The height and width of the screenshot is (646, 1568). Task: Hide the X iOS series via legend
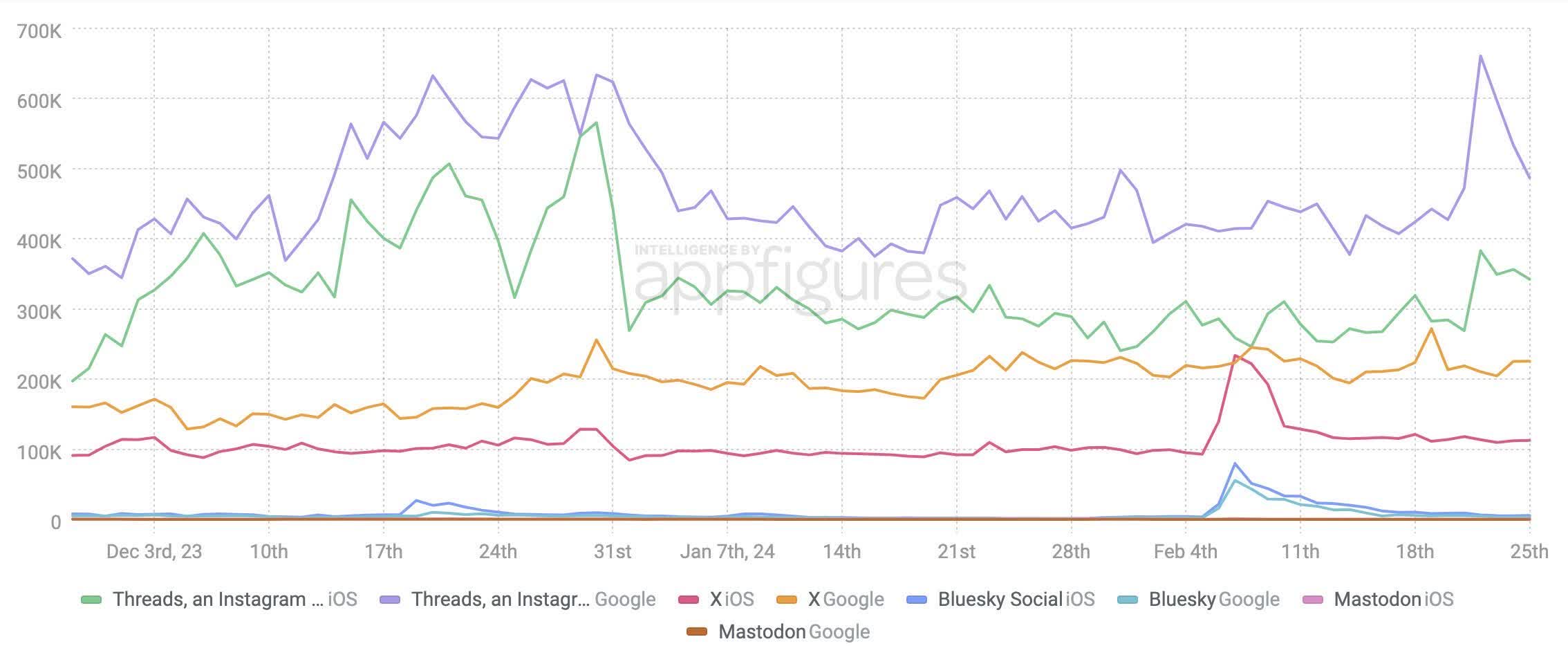point(731,600)
